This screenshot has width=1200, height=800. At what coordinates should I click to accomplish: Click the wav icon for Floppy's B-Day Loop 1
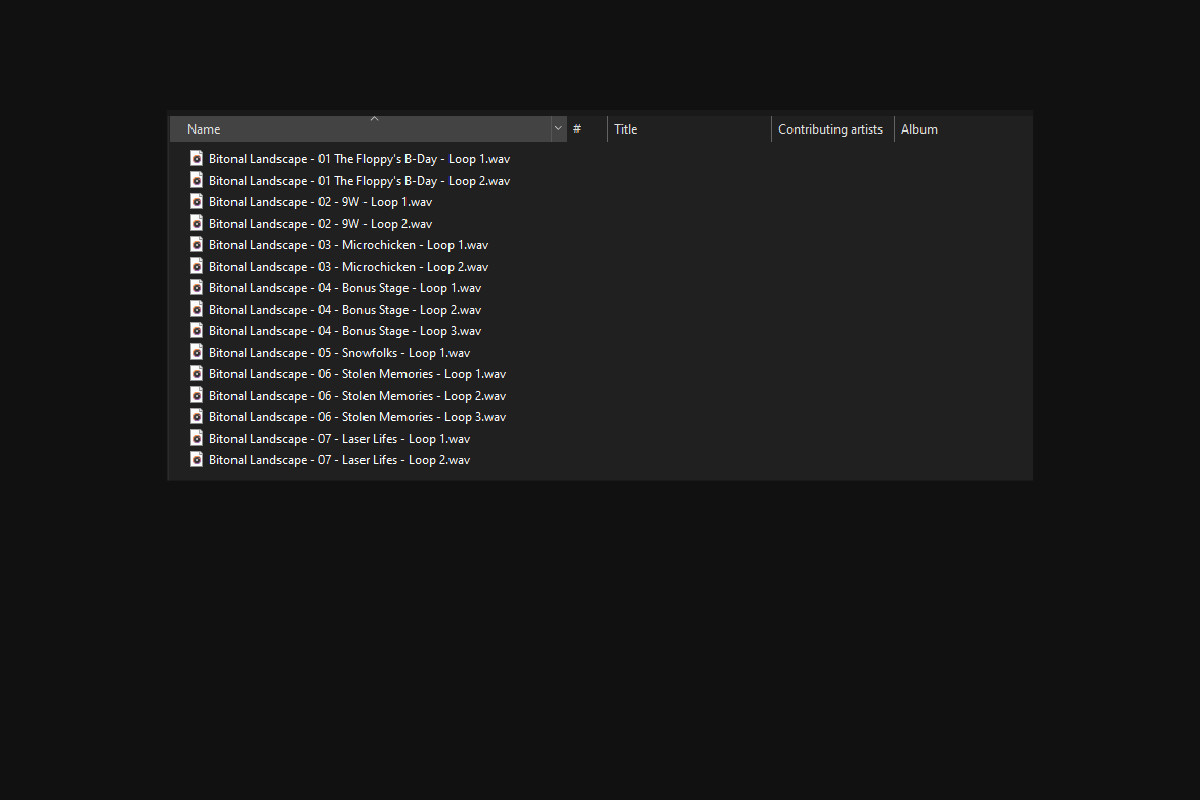coord(197,158)
